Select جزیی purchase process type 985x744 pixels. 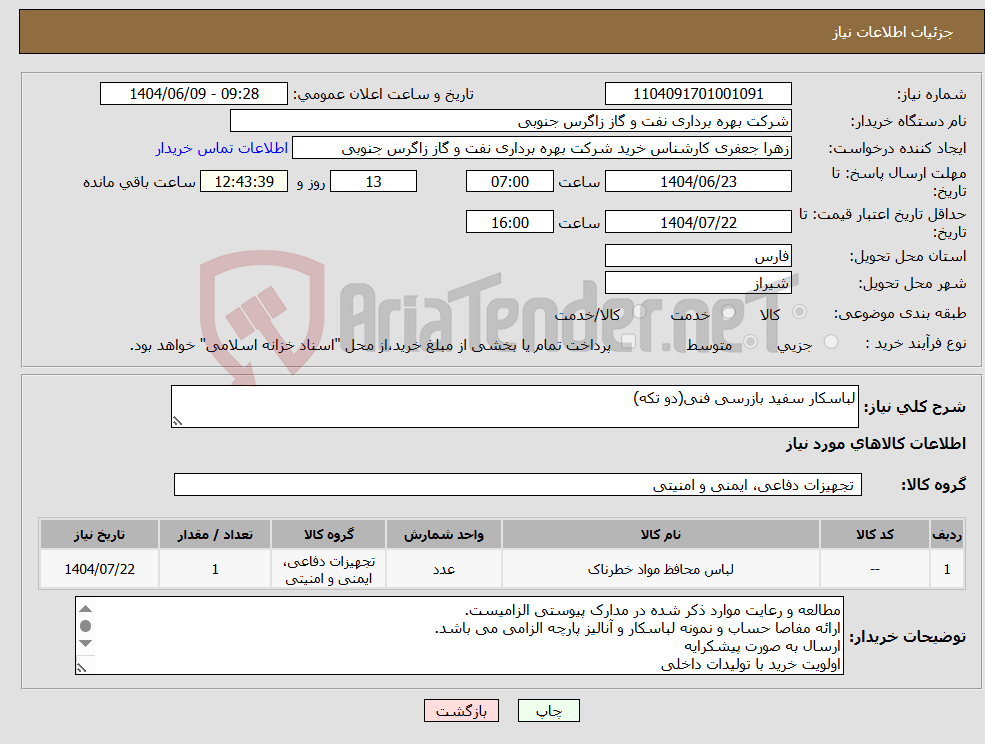pyautogui.click(x=832, y=340)
